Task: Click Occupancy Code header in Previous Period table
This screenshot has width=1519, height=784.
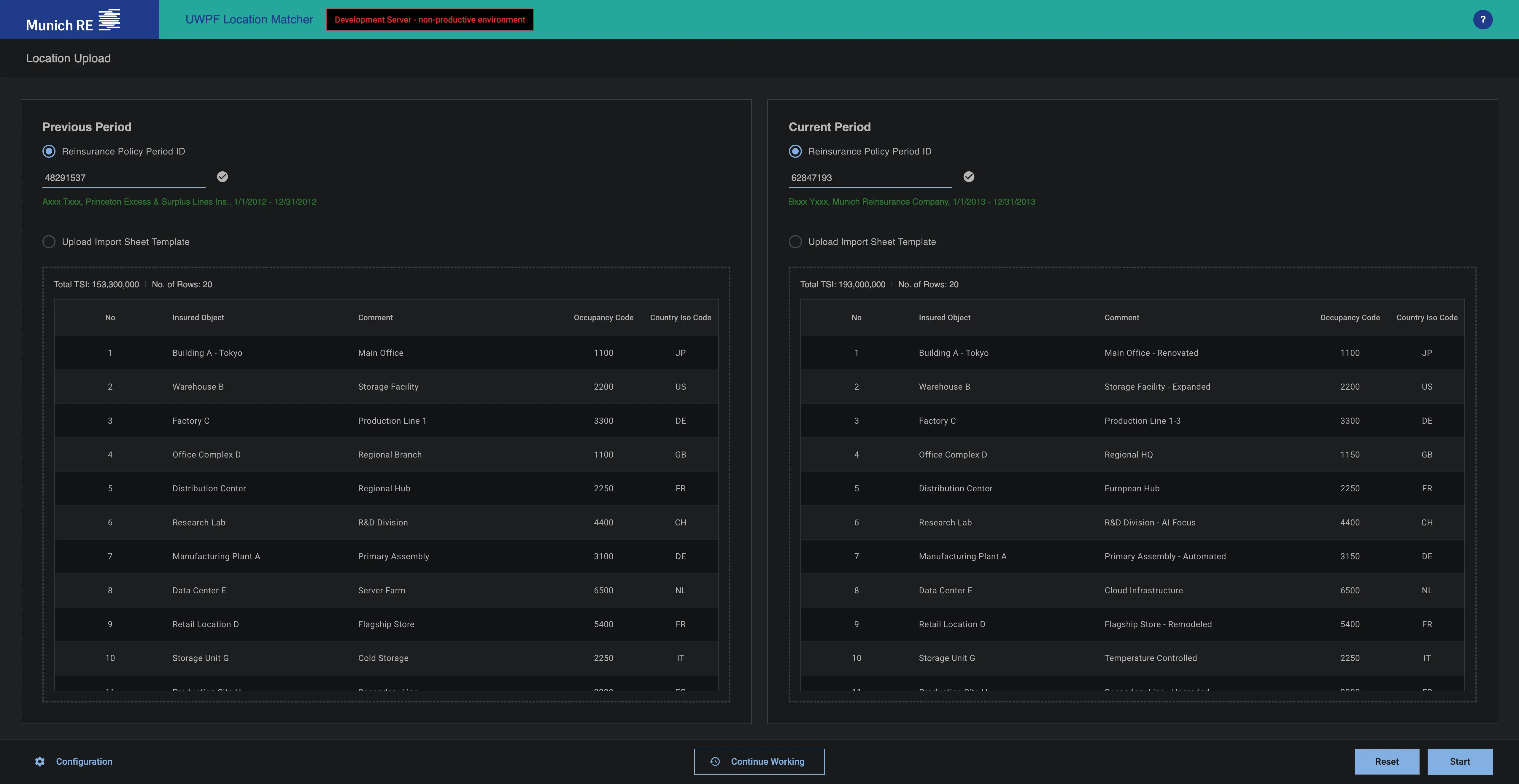Action: [x=603, y=318]
